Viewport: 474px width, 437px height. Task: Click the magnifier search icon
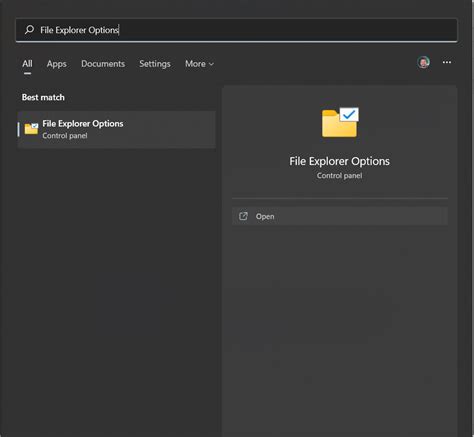(29, 30)
